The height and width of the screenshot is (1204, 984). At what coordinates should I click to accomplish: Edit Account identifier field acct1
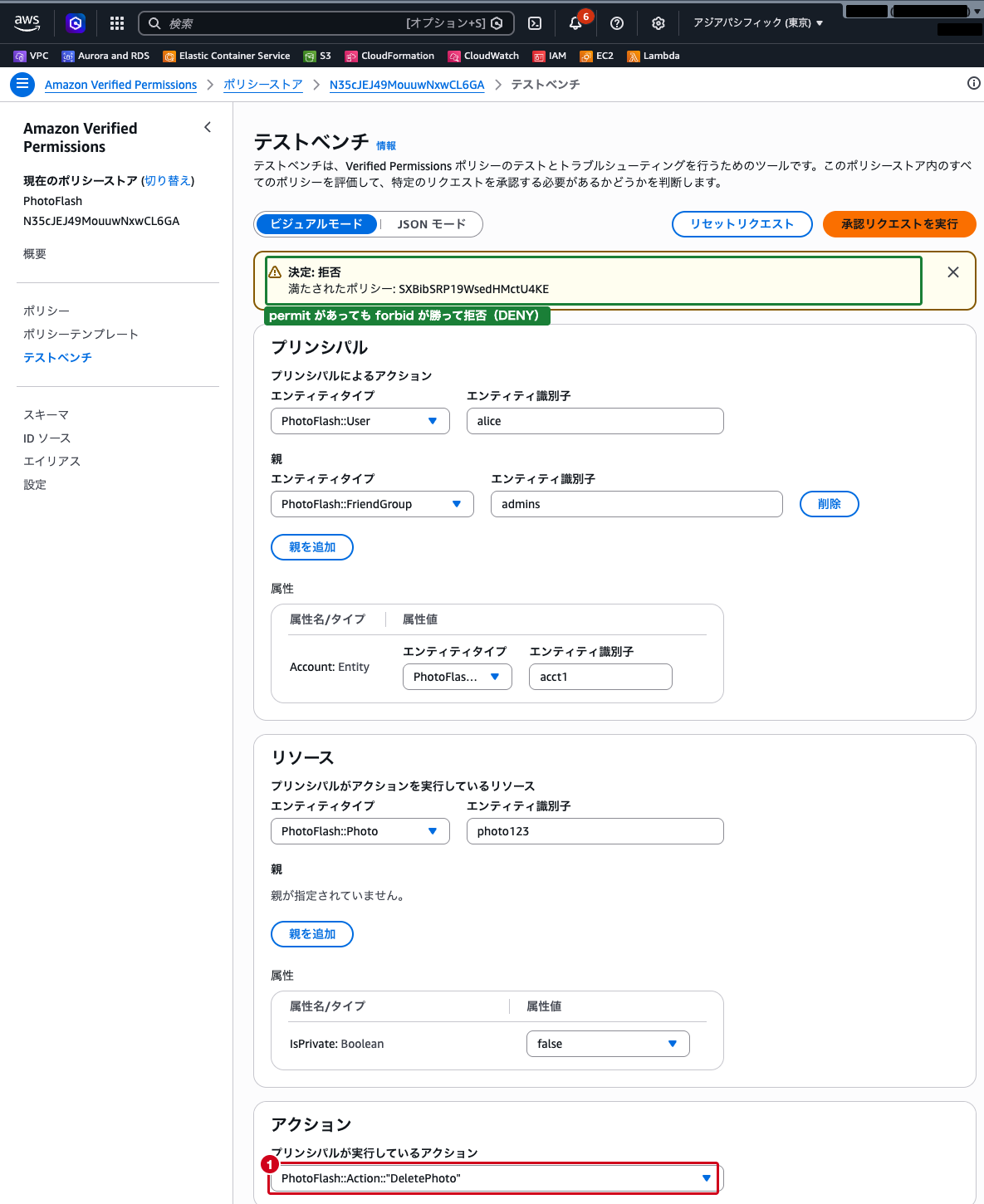(600, 677)
